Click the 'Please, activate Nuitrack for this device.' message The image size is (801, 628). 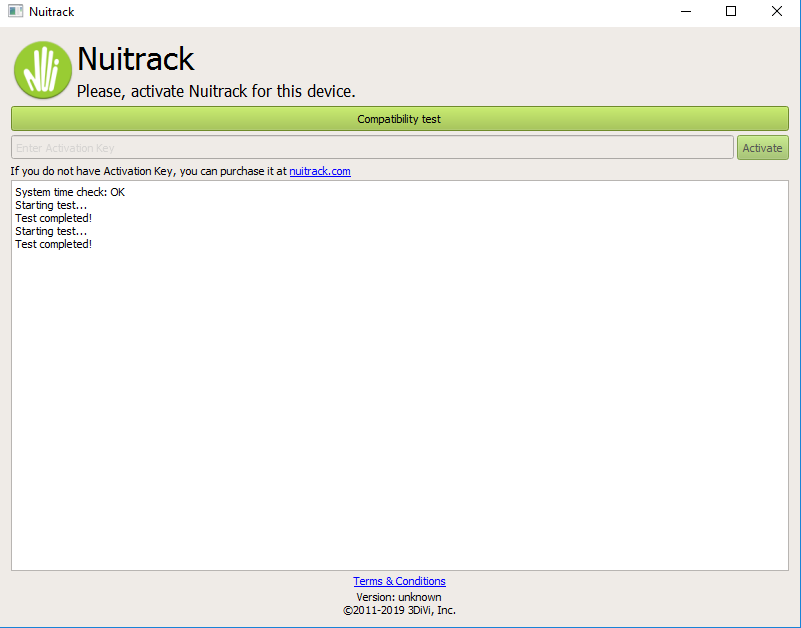(216, 91)
